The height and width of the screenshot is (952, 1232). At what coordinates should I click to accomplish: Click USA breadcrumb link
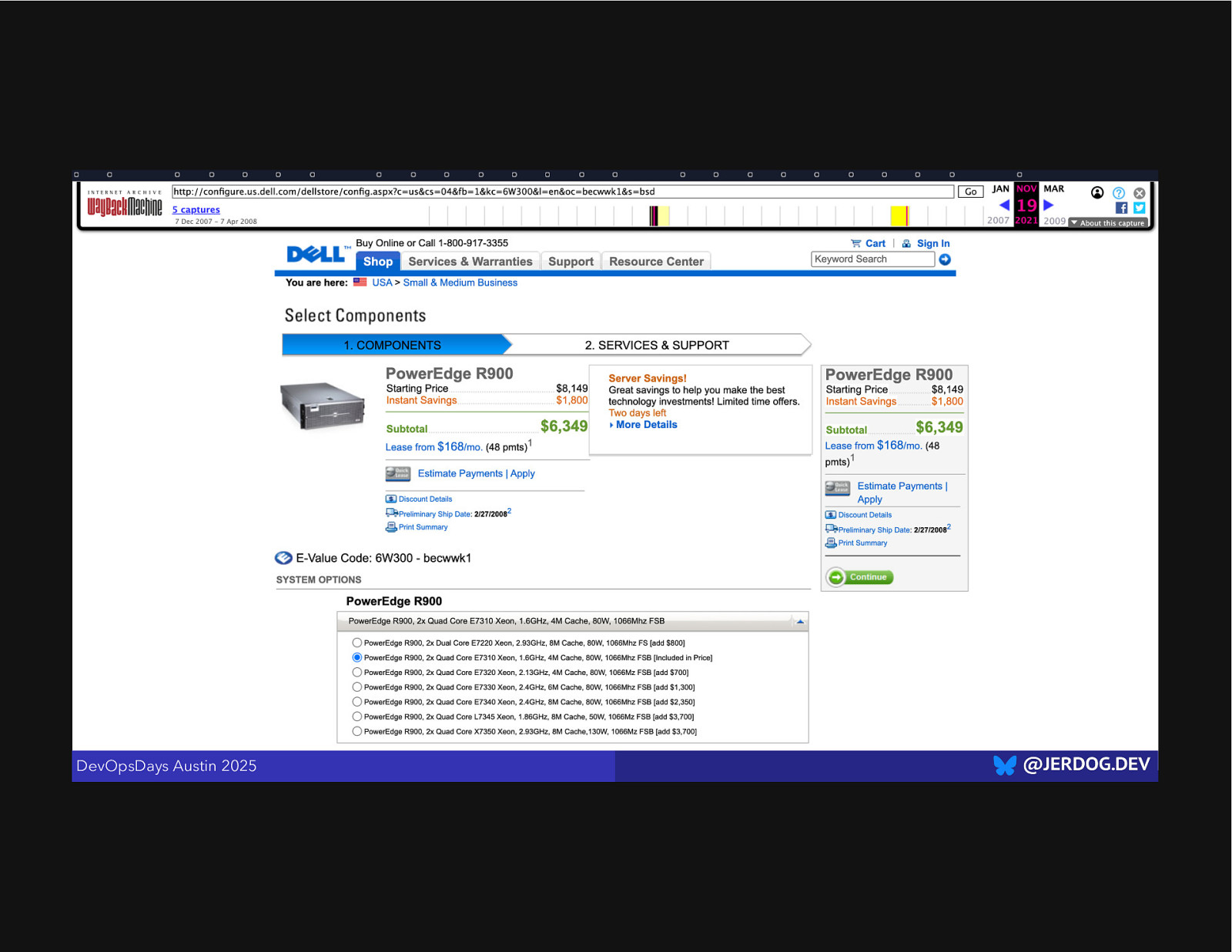coord(382,282)
